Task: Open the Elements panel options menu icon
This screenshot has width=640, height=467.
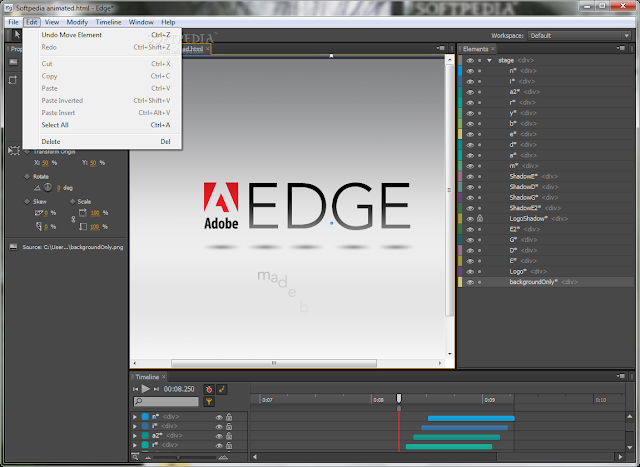Action: point(620,48)
